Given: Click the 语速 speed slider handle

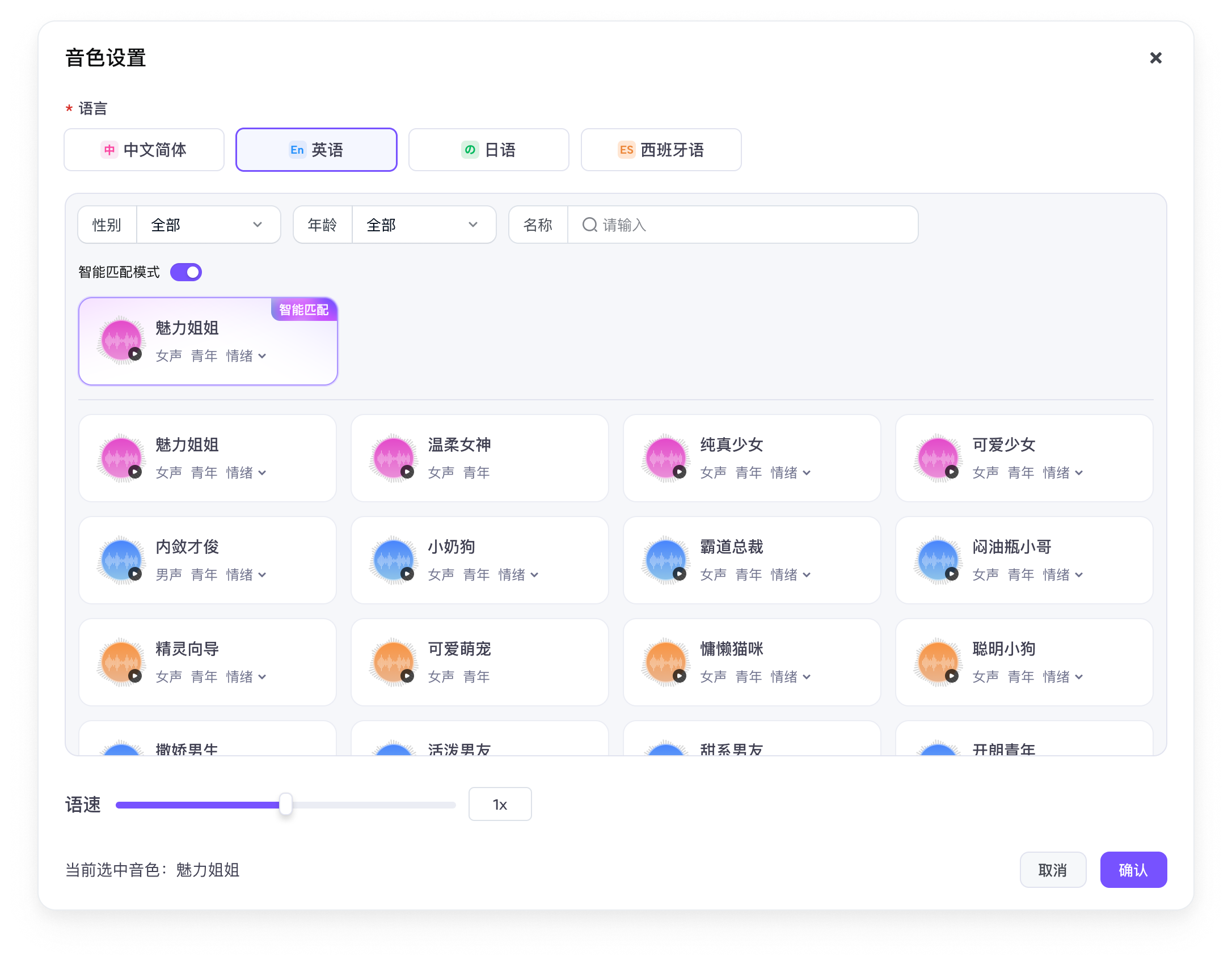Looking at the screenshot, I should coord(286,805).
